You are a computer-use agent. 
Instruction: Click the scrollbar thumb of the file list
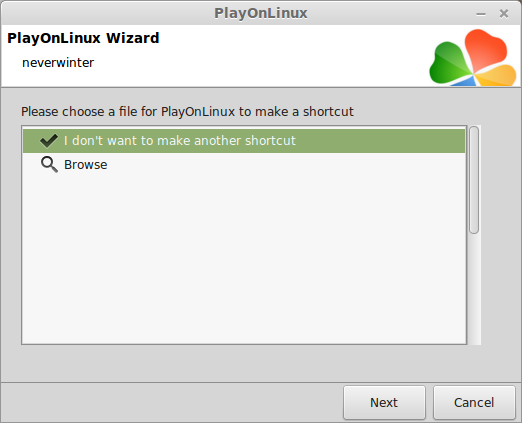tap(474, 180)
